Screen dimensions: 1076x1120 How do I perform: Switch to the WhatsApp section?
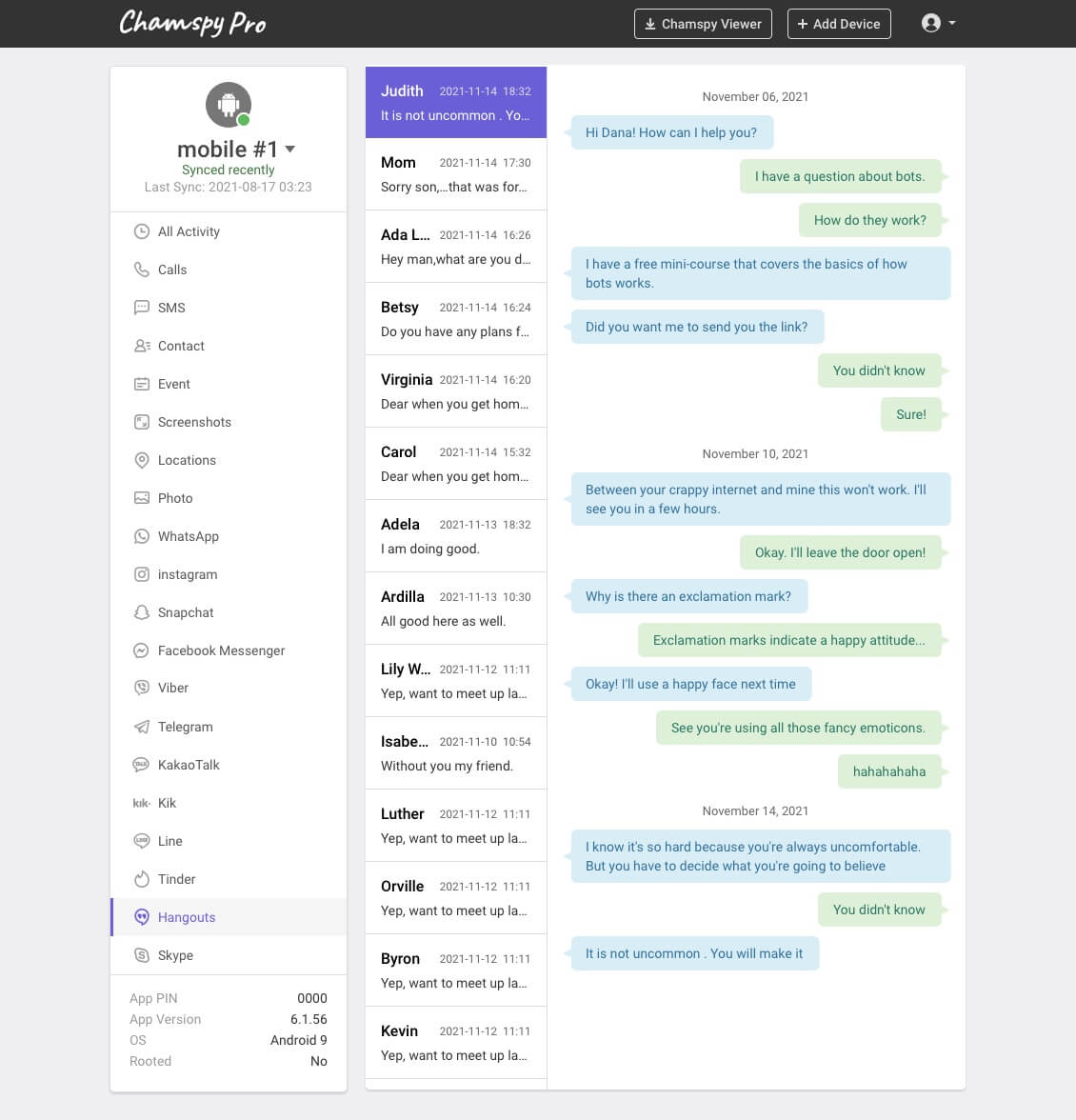229,535
